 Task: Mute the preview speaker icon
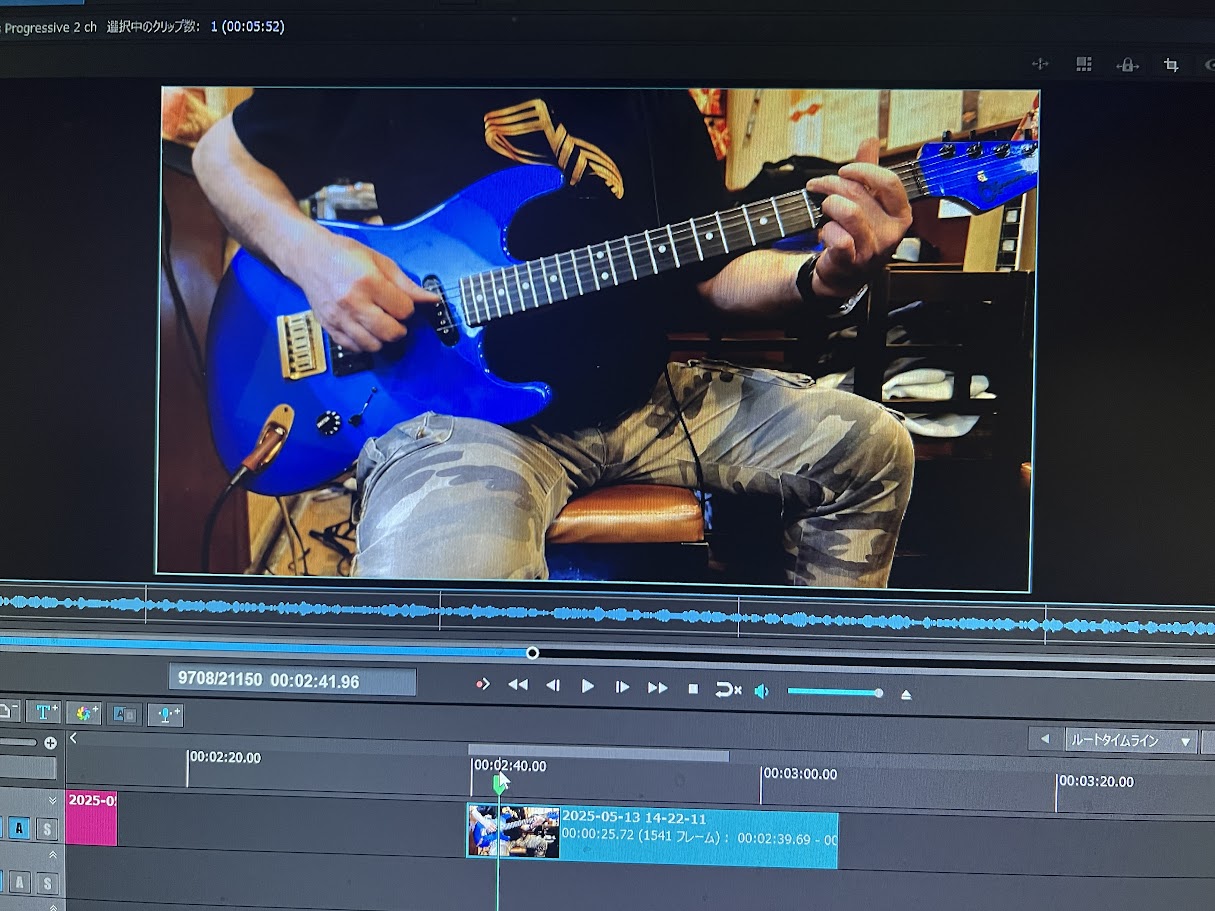(761, 691)
